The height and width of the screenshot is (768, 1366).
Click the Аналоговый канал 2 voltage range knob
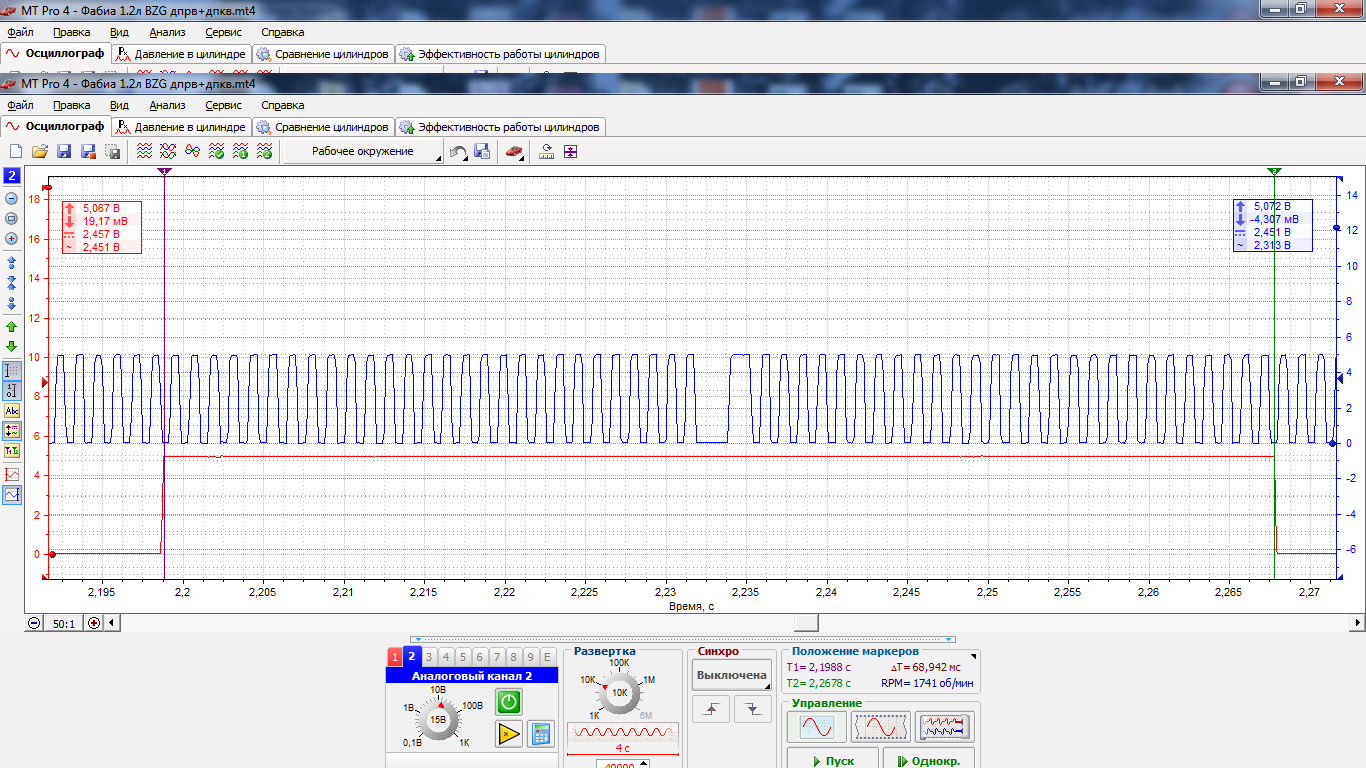tap(438, 720)
